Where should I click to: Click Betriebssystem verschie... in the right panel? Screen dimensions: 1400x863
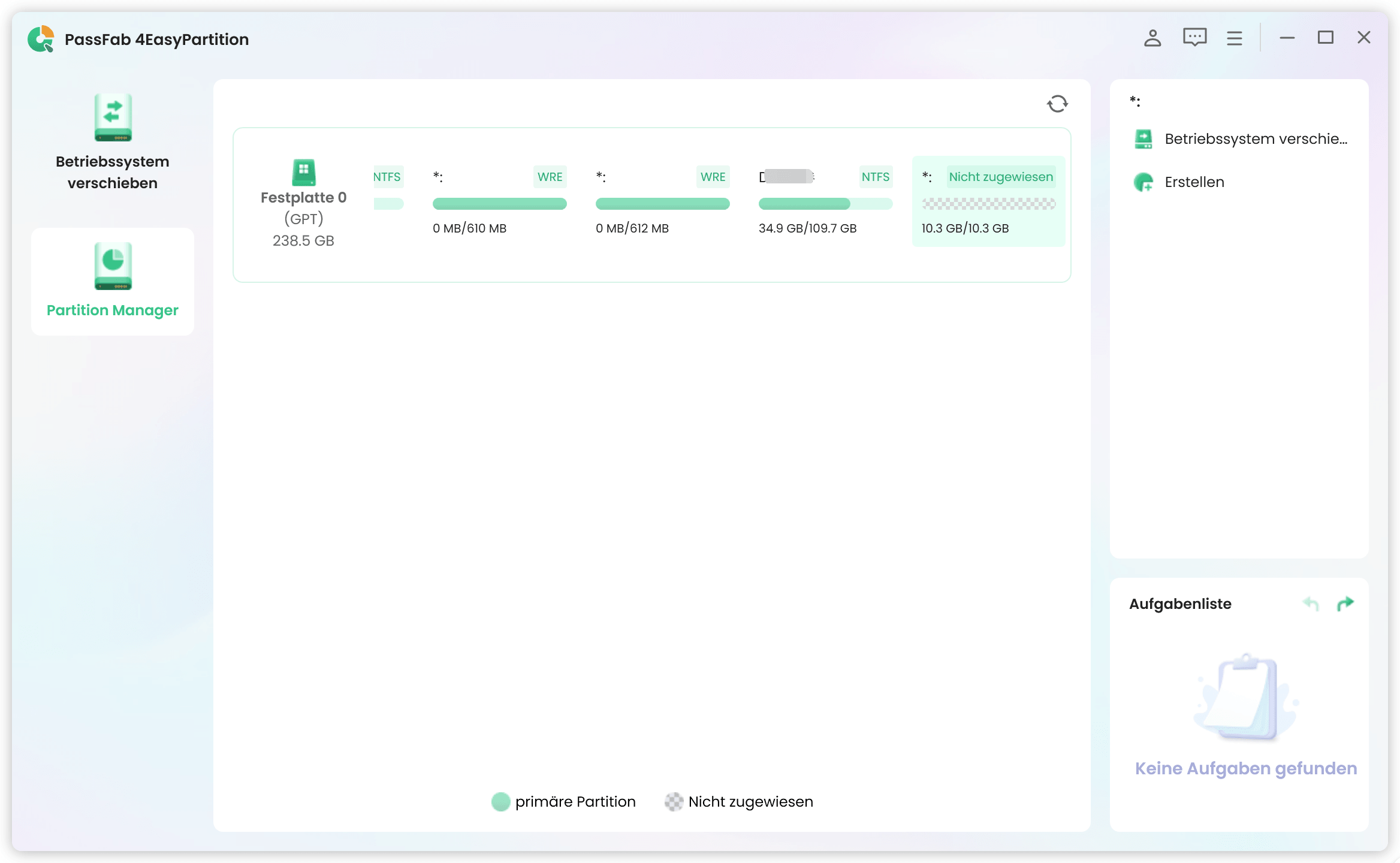pyautogui.click(x=1256, y=139)
